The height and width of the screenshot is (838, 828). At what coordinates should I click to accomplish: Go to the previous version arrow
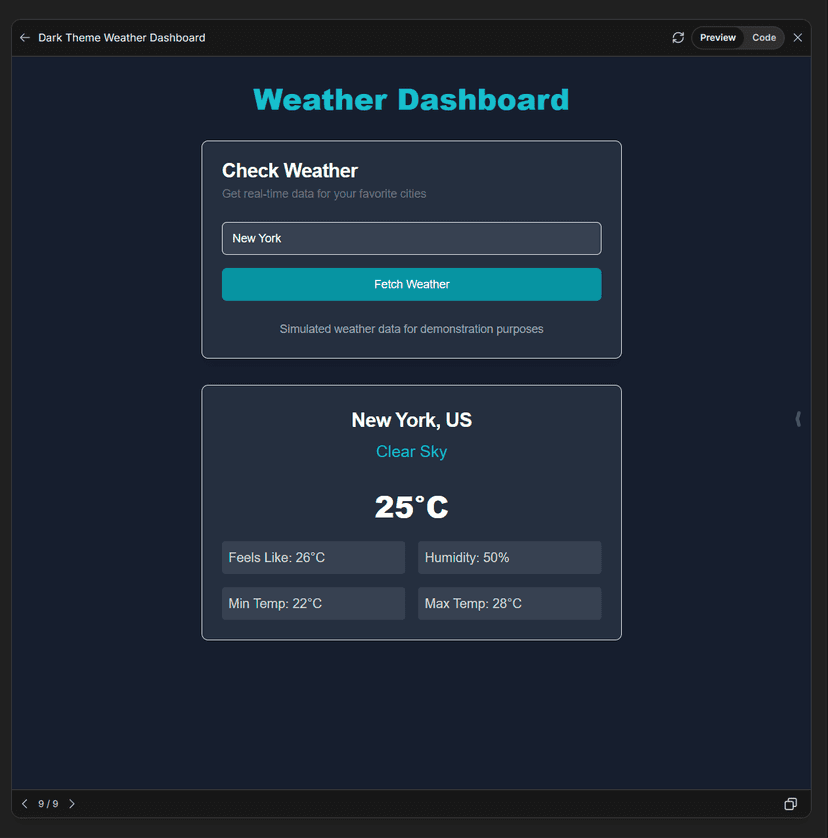25,804
